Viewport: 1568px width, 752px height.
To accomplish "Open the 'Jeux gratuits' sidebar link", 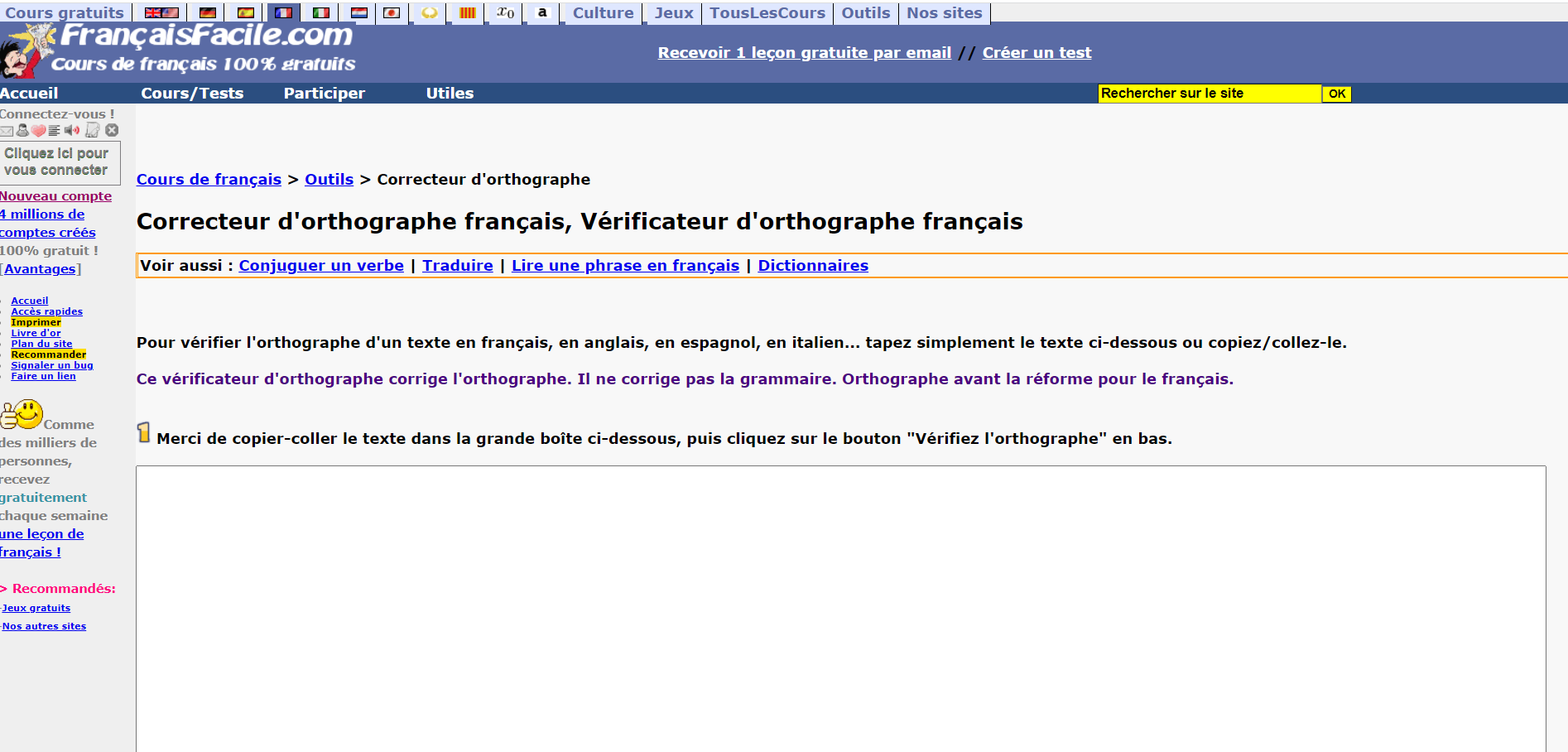I will (36, 608).
